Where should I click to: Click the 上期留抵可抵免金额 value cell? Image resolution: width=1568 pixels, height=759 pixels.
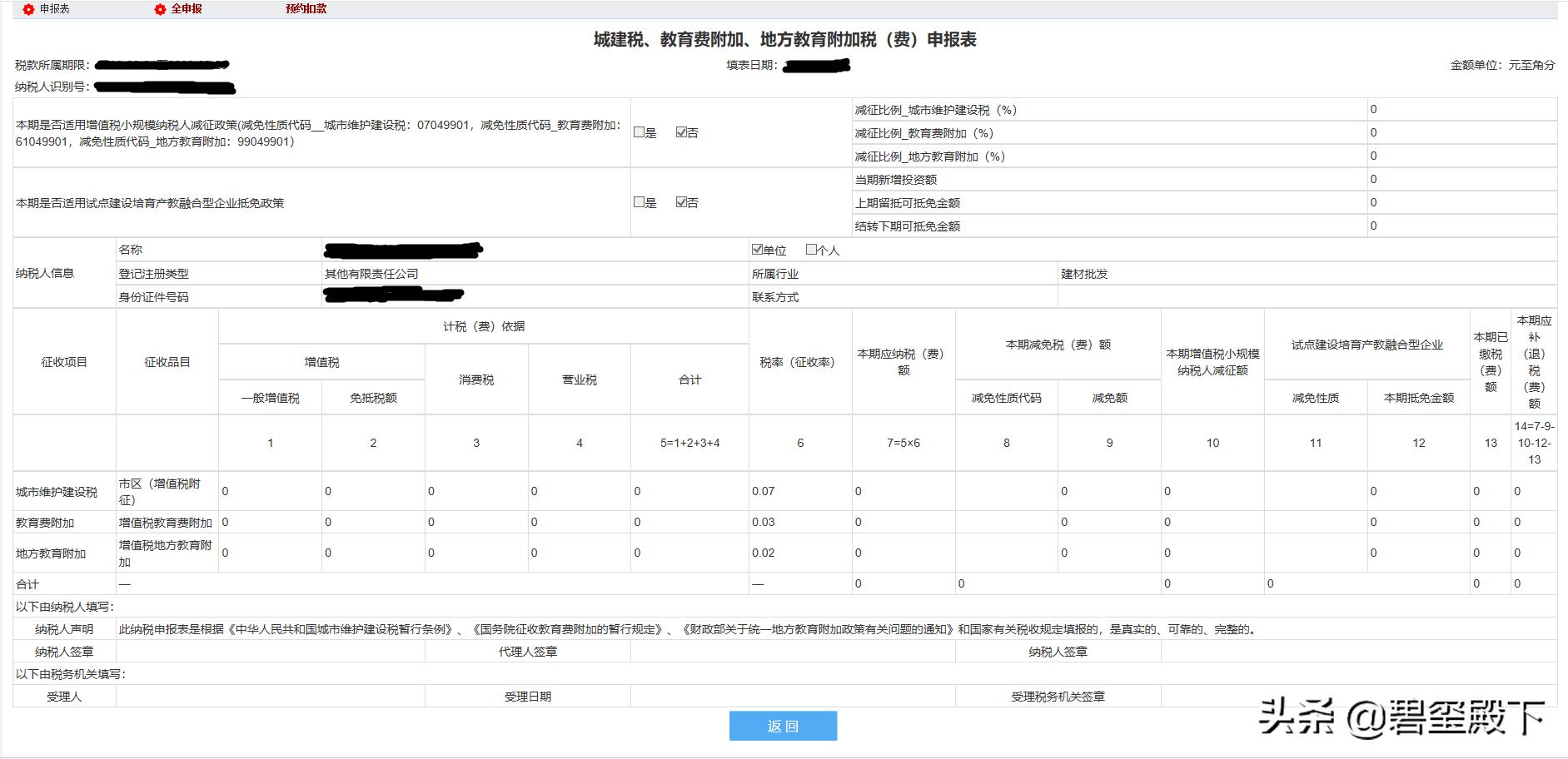coord(1416,202)
